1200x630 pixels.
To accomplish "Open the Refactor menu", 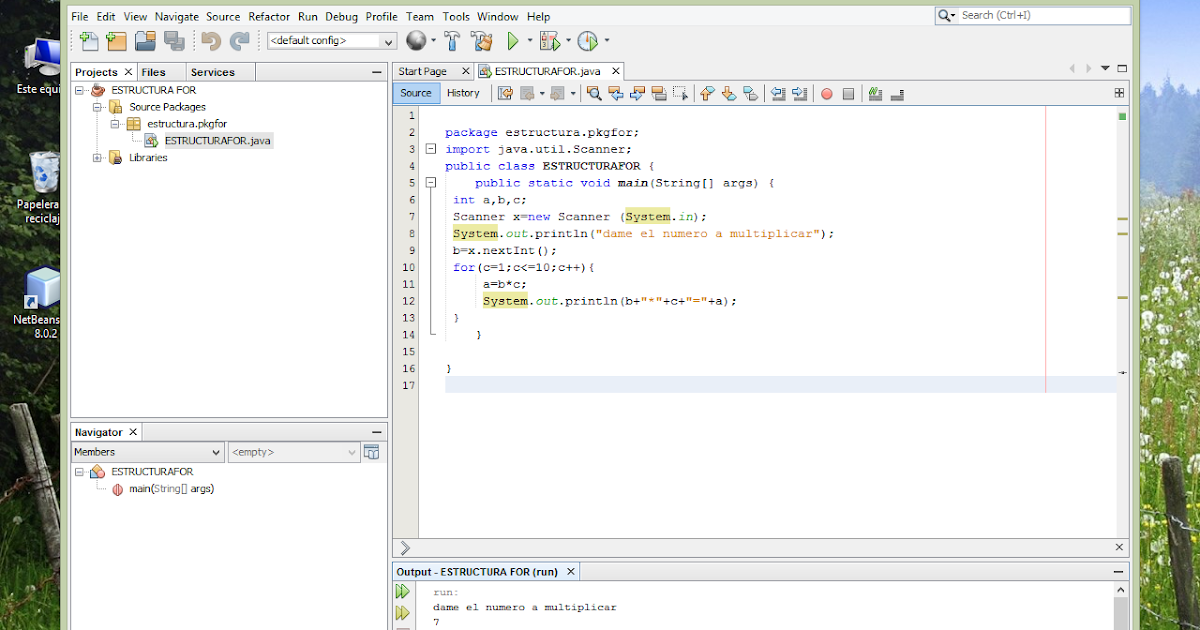I will point(269,16).
